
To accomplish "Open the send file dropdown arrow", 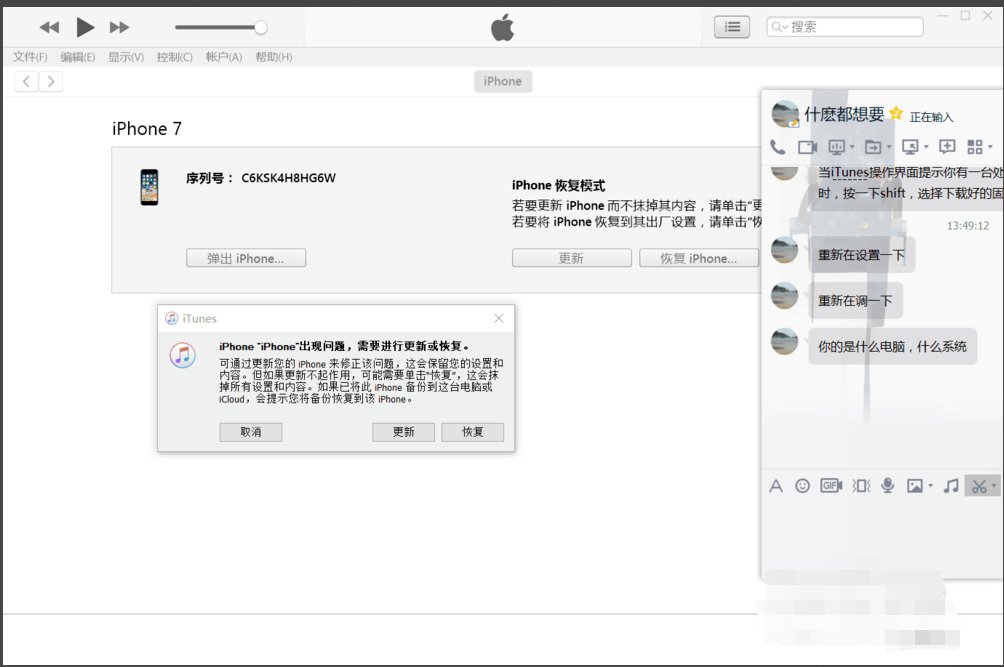I will 888,146.
